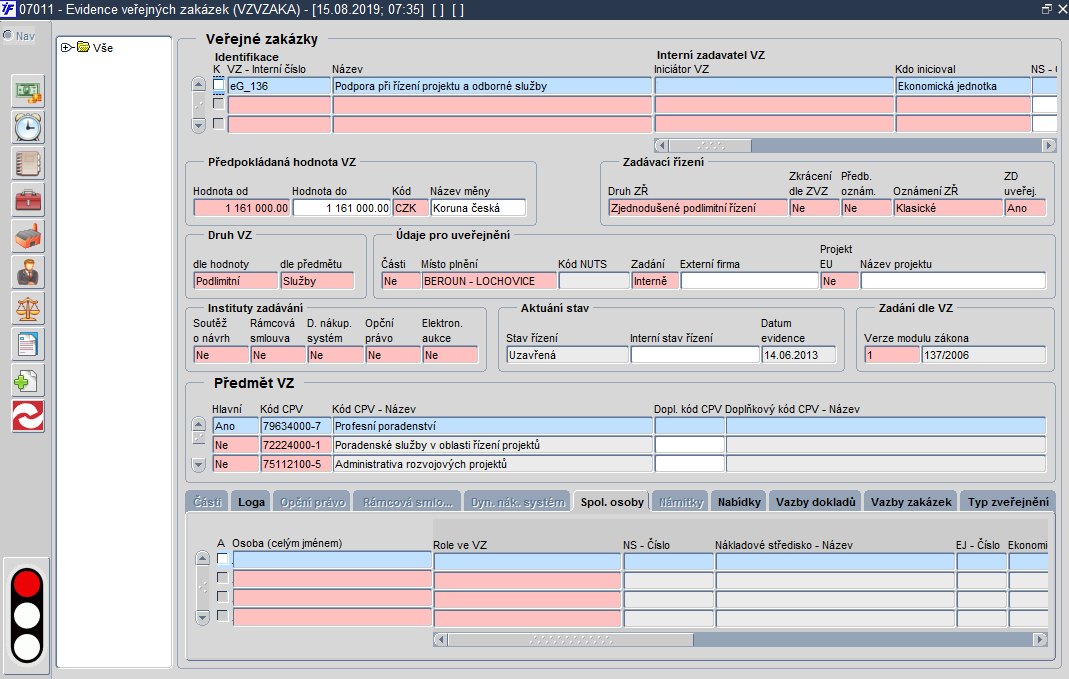Switch to the Spol. osoby tab
1069x679 pixels.
(612, 502)
